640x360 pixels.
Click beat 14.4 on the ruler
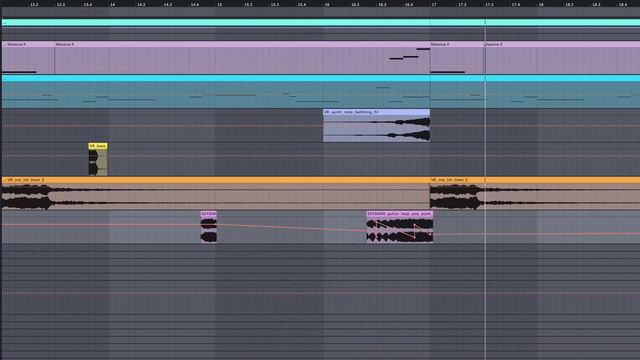click(195, 4)
